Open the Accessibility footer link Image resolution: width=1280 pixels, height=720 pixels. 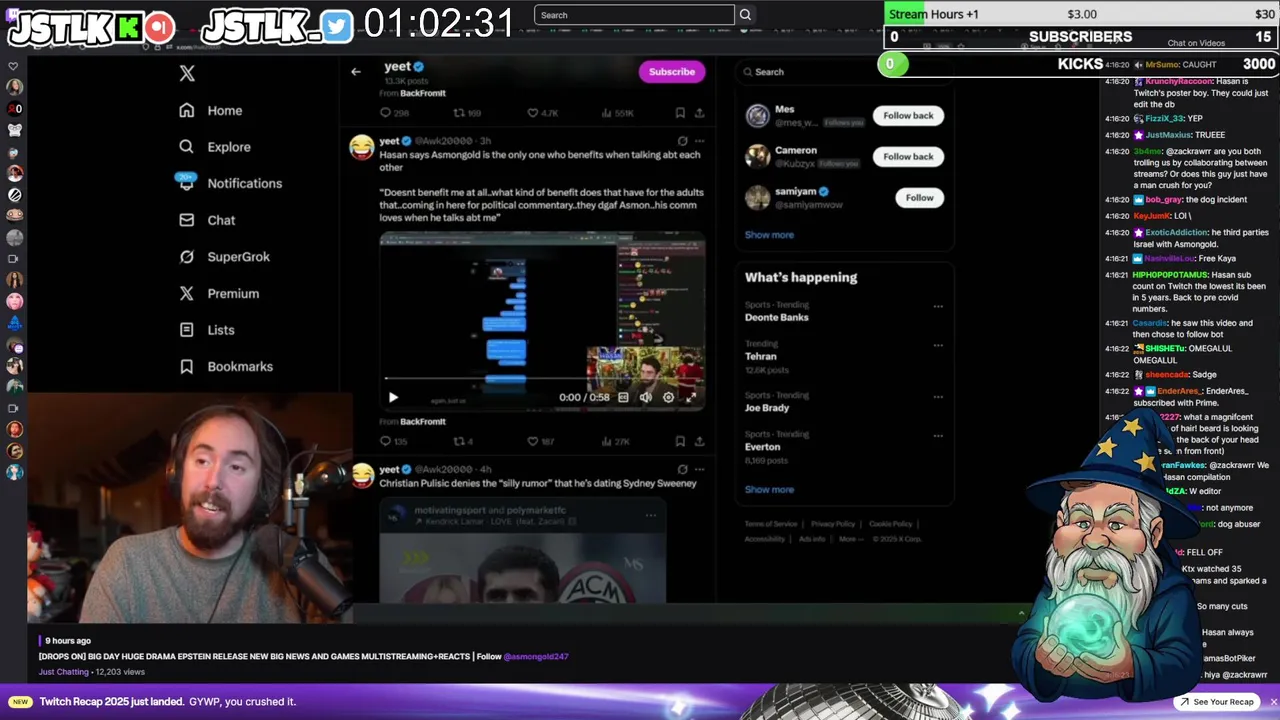(765, 539)
